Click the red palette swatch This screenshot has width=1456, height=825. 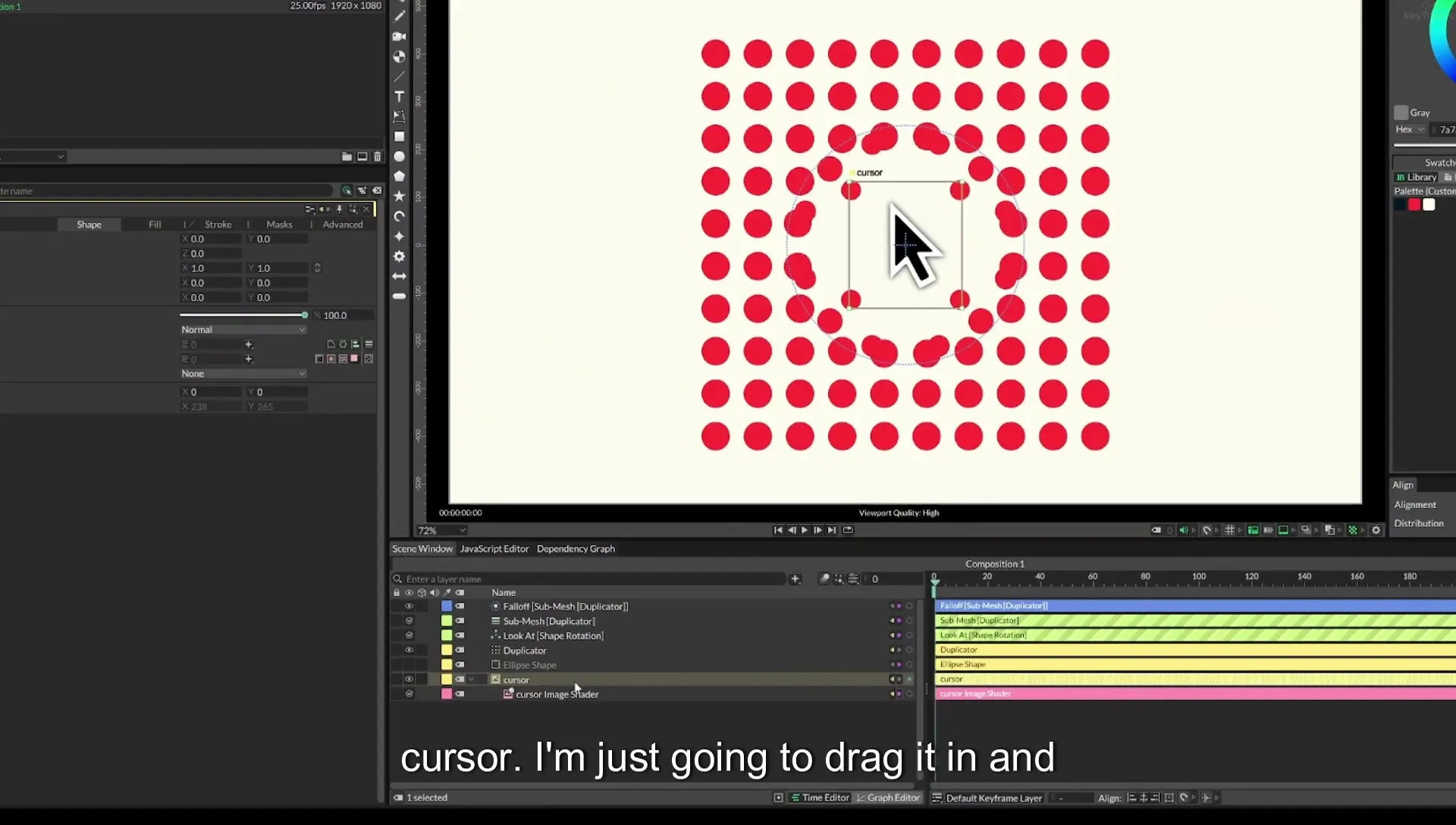[1414, 205]
